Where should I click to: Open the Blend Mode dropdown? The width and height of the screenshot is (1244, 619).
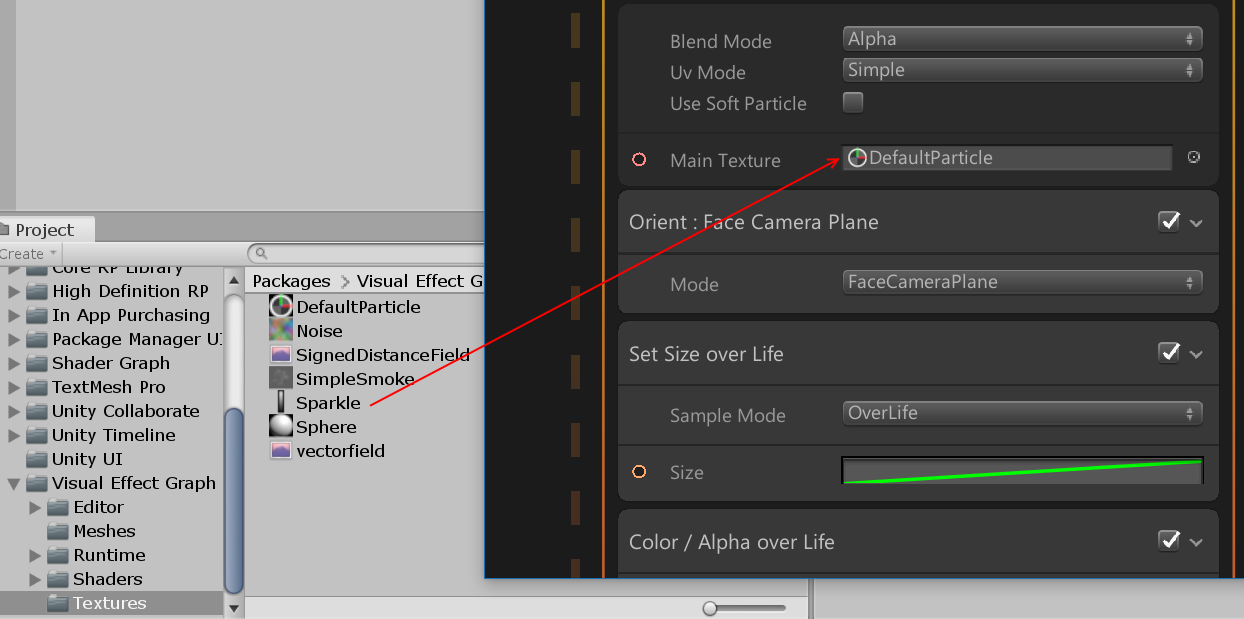coord(1021,39)
